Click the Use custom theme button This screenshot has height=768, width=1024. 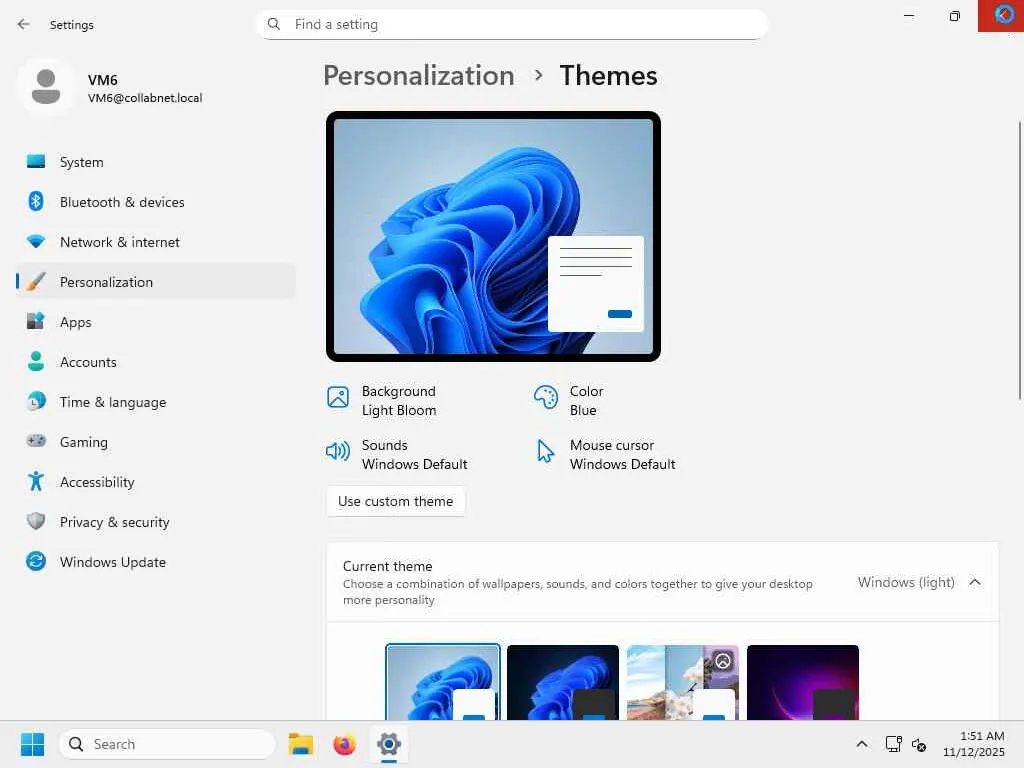pyautogui.click(x=395, y=501)
